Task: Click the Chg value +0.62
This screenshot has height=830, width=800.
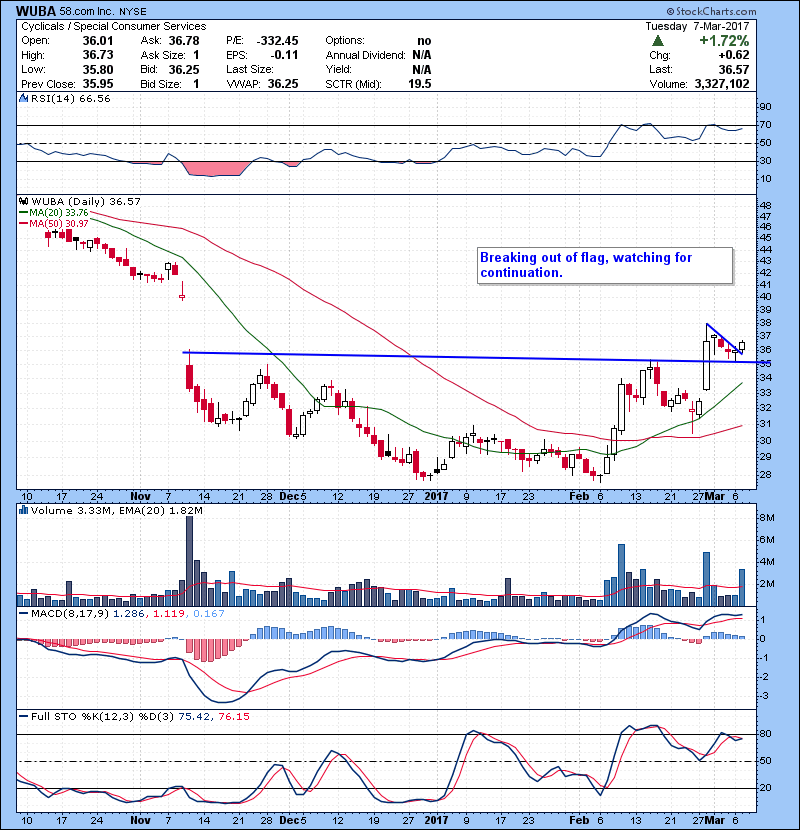Action: pos(734,55)
